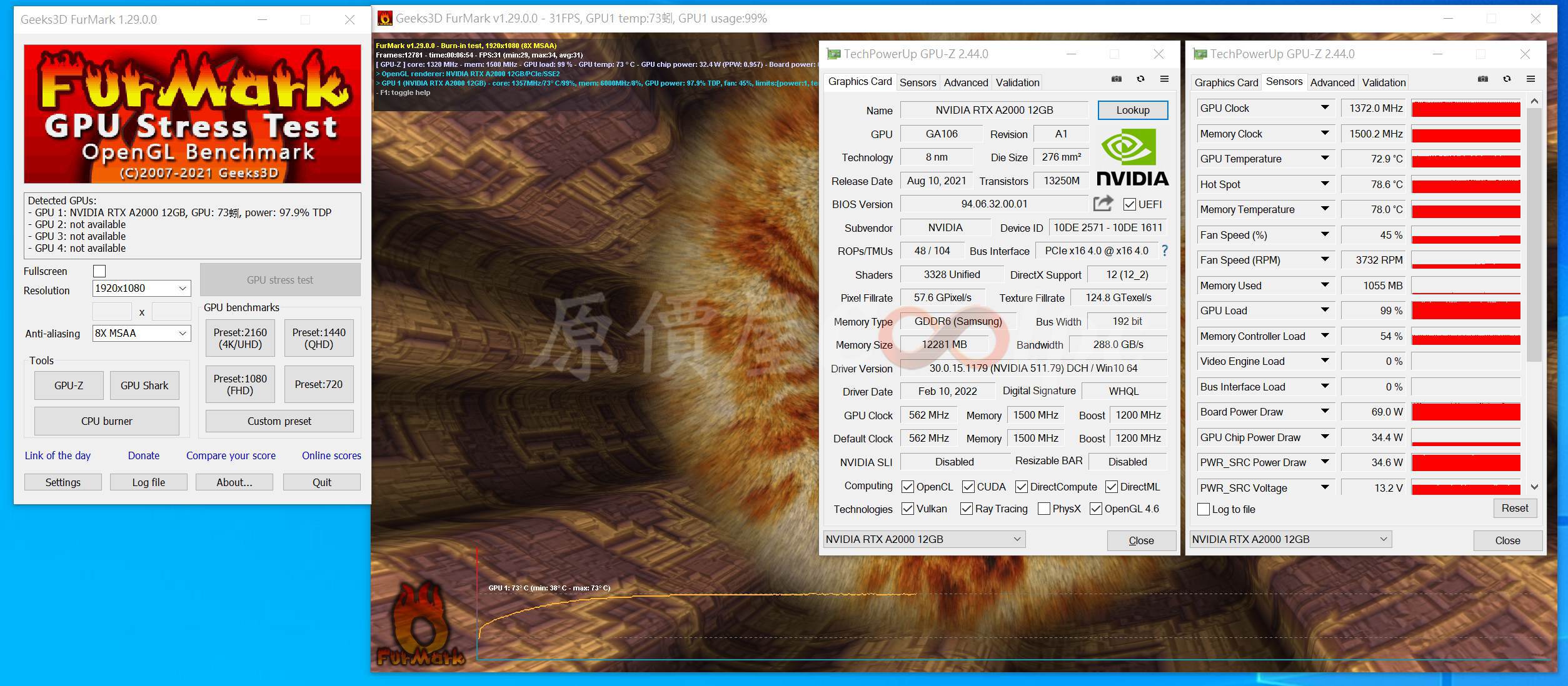The height and width of the screenshot is (686, 1568).
Task: Open the Online scores link
Action: 331,455
